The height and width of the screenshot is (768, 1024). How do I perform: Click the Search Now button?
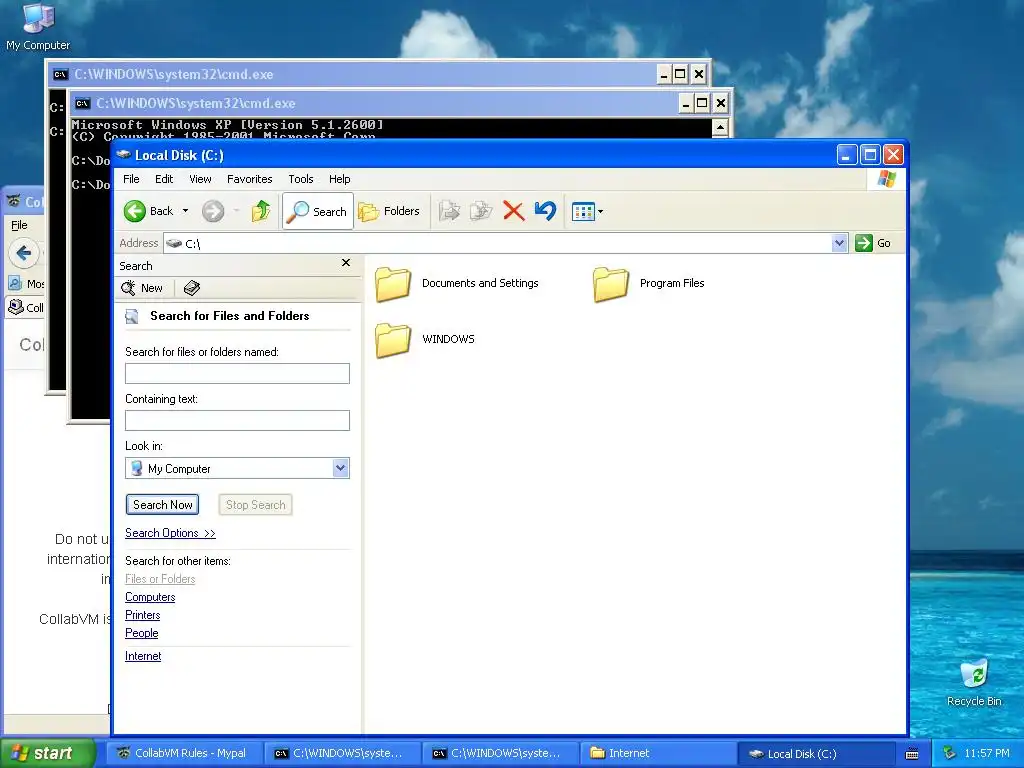point(163,505)
